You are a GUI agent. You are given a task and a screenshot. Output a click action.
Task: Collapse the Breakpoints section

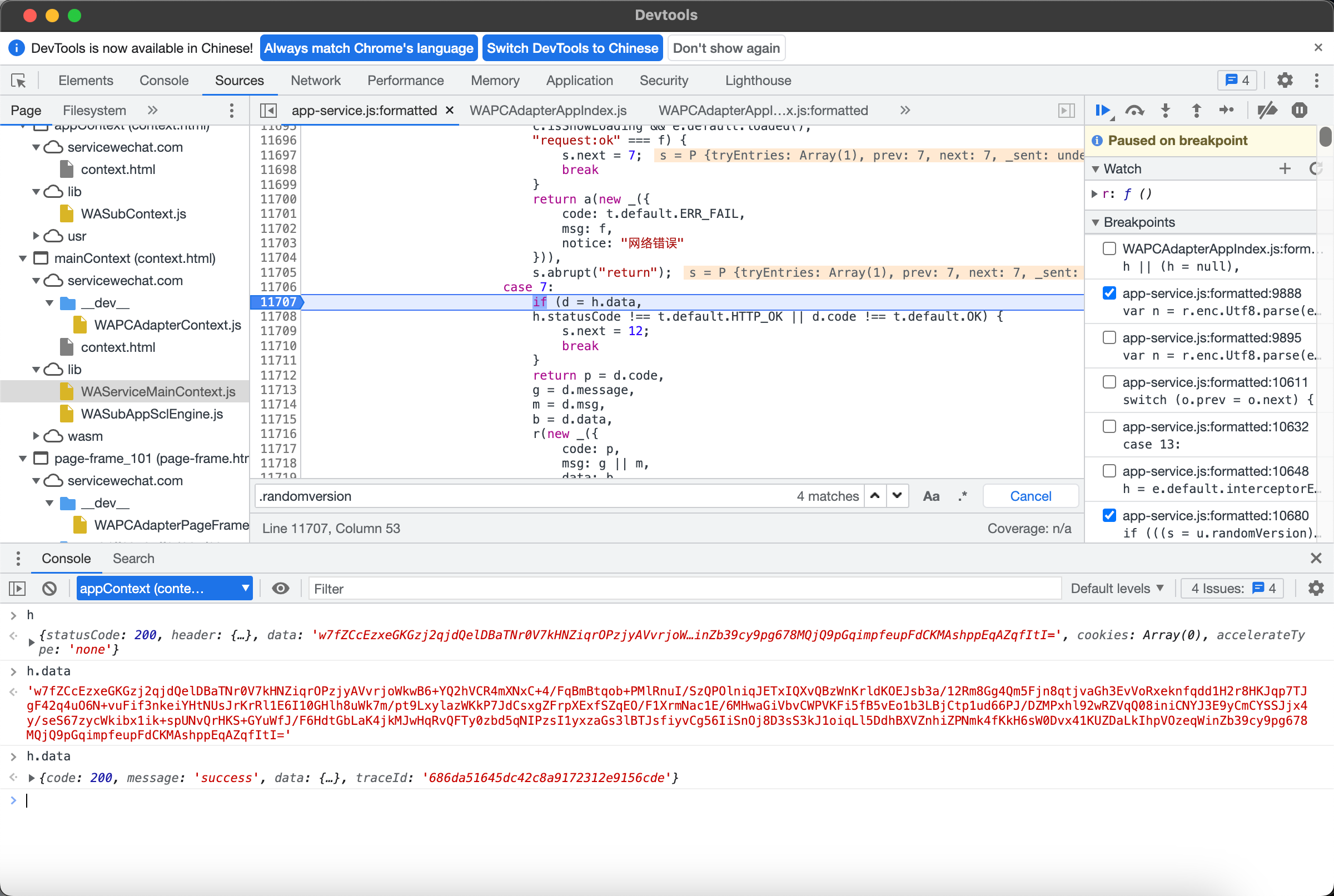(x=1095, y=222)
